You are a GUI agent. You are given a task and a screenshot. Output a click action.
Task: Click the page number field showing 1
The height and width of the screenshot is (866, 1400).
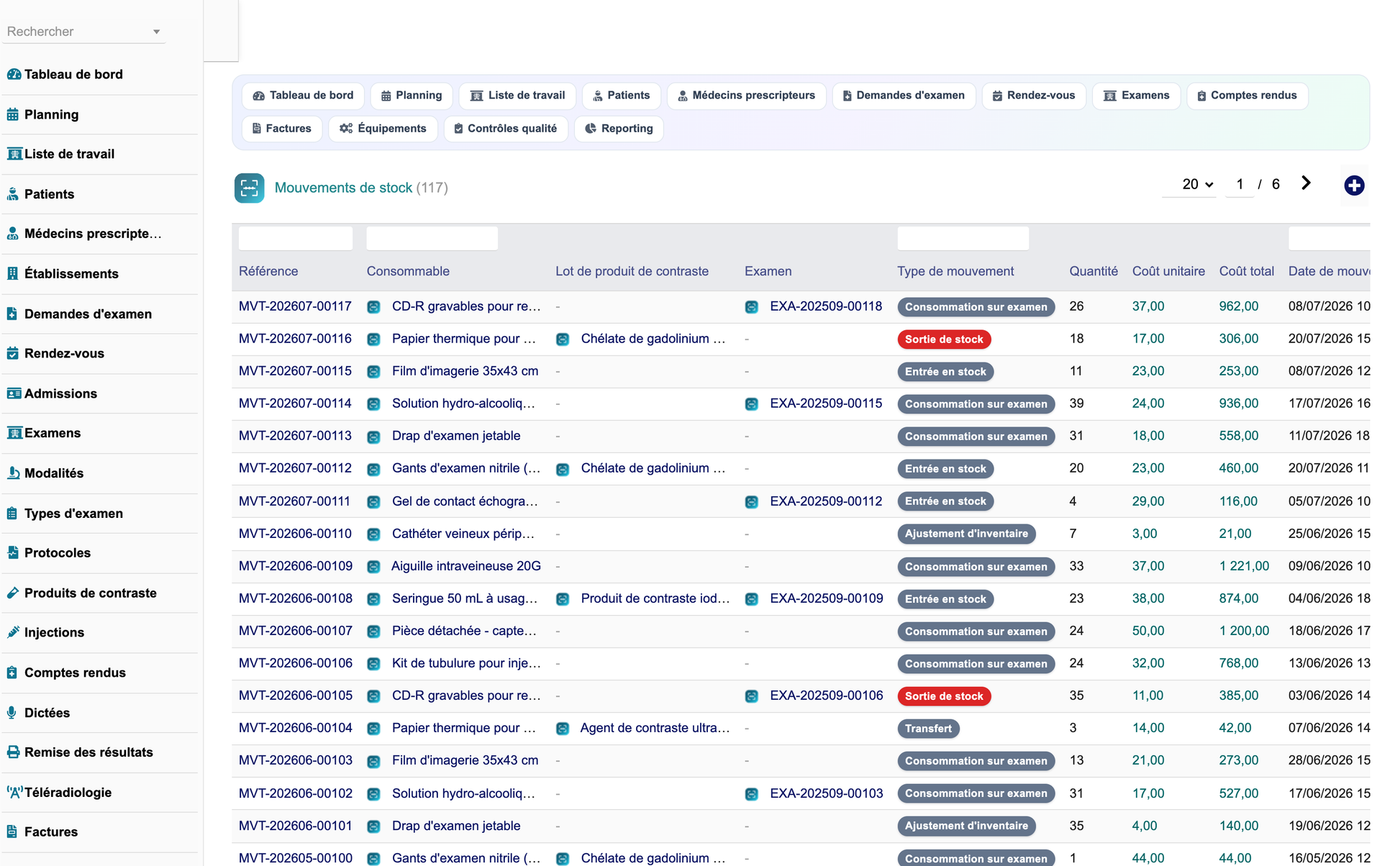coord(1240,184)
